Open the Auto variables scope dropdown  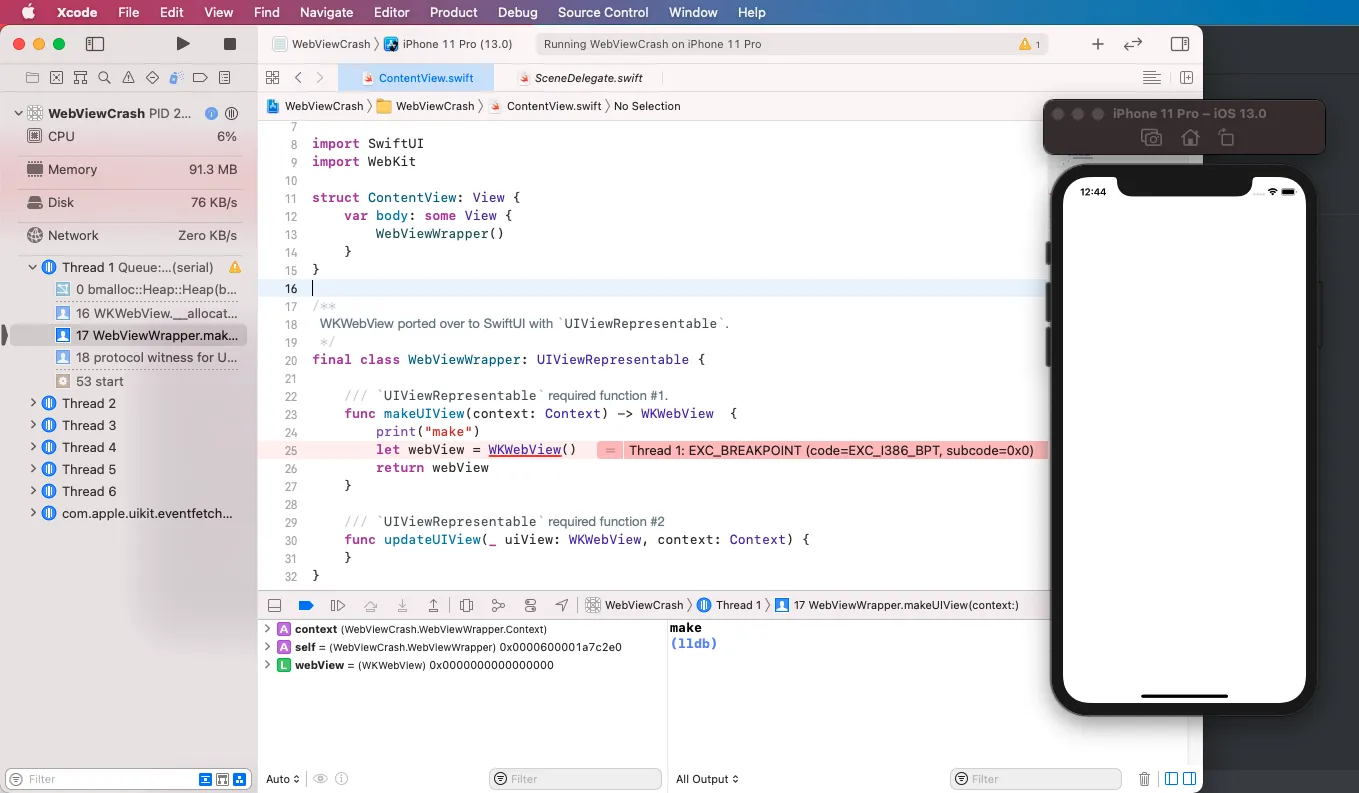pos(283,779)
